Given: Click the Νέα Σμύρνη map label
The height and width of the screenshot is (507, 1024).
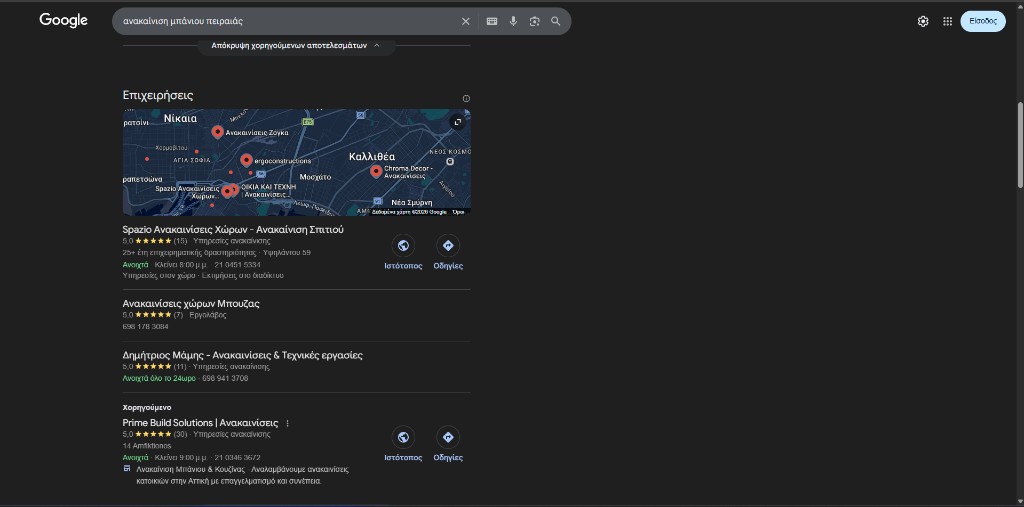Looking at the screenshot, I should pyautogui.click(x=411, y=203).
